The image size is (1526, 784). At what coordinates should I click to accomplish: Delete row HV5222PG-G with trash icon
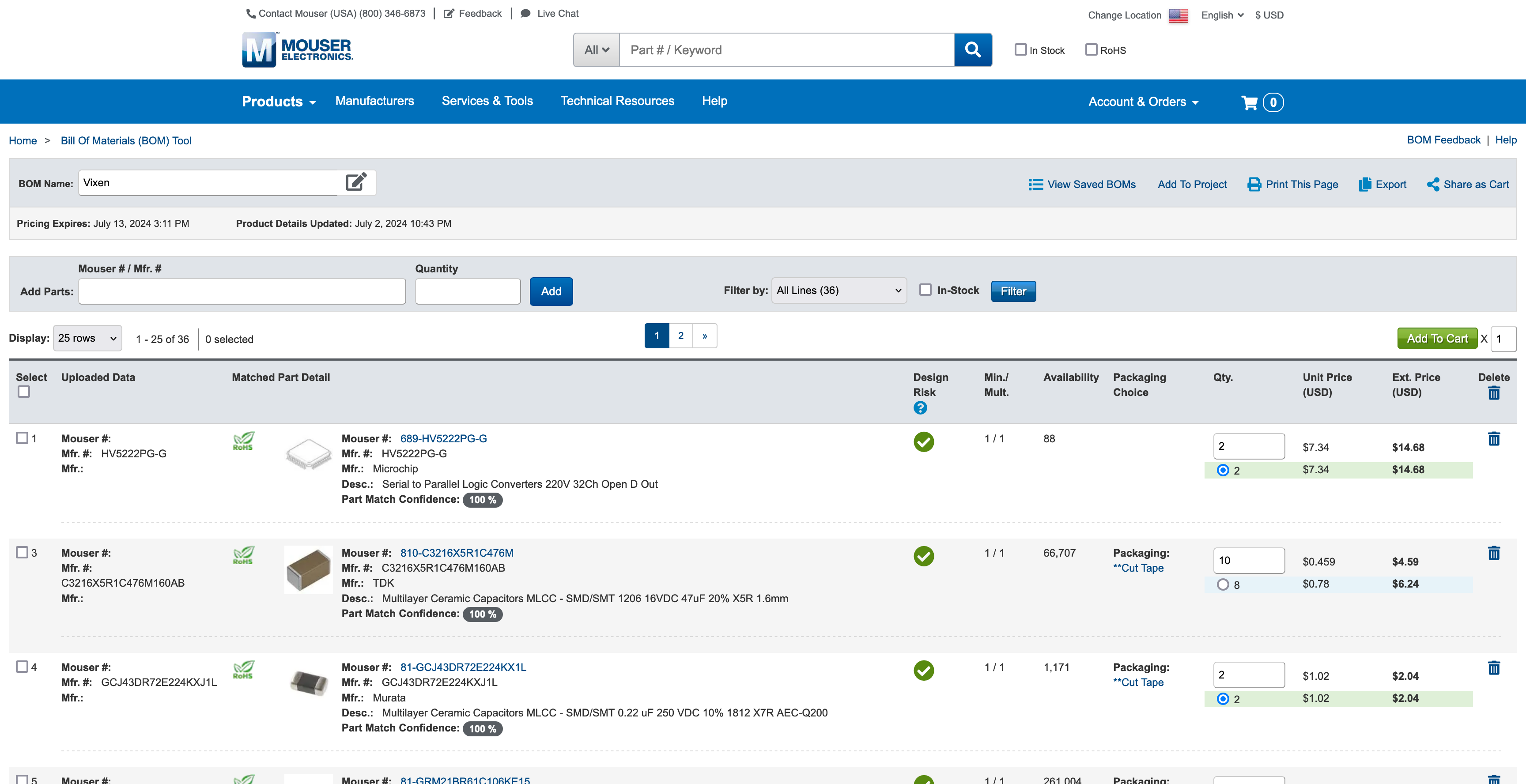point(1494,439)
